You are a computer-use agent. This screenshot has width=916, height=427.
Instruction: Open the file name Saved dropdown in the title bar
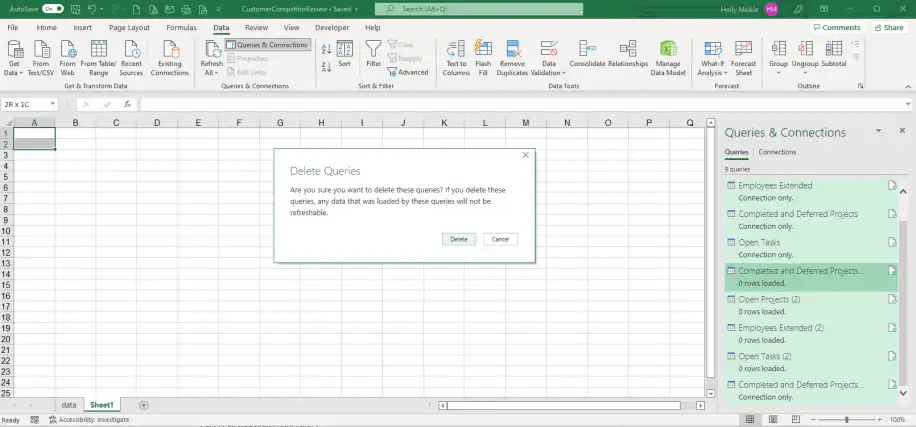click(356, 9)
